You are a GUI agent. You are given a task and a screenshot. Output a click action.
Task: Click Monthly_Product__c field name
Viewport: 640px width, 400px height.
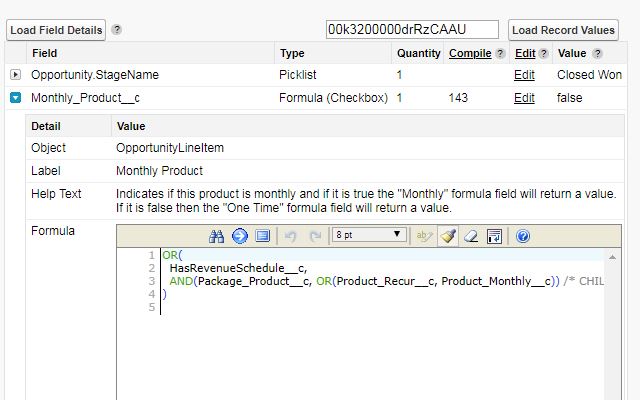click(x=85, y=98)
